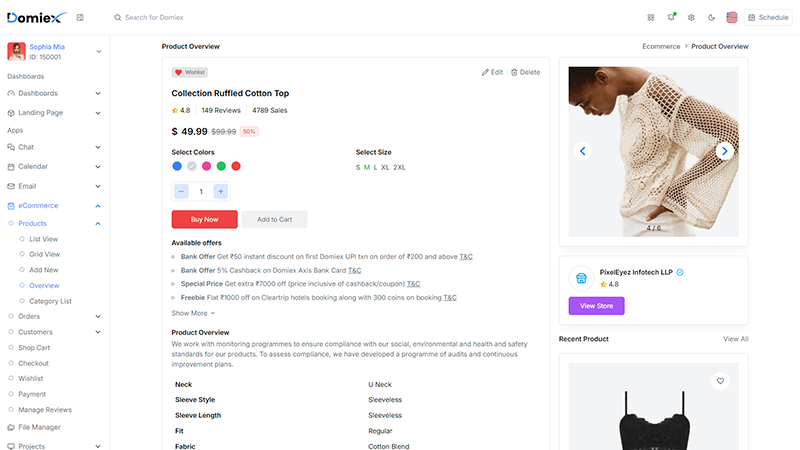Open Category List in the sidebar
Image resolution: width=800 pixels, height=450 pixels.
point(50,302)
